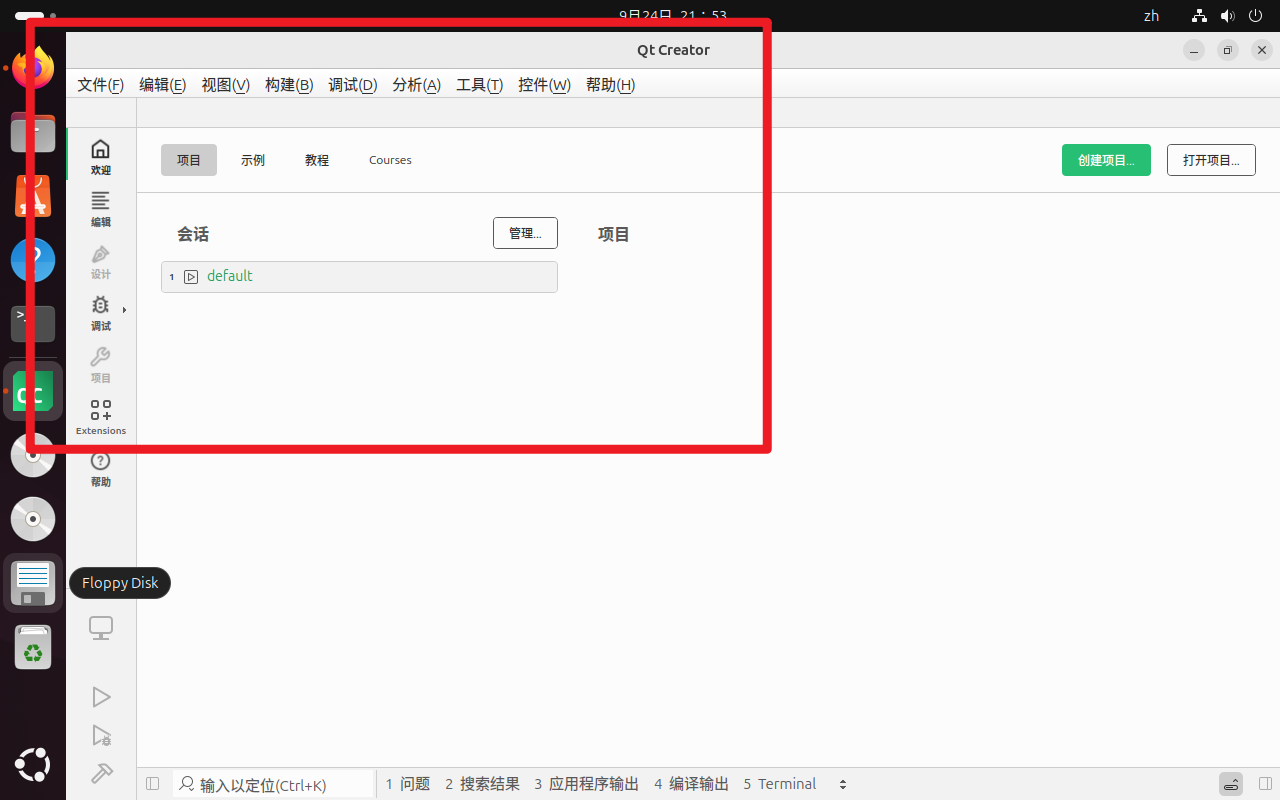Open the 工具(T) menu
This screenshot has height=800, width=1280.
pos(480,85)
